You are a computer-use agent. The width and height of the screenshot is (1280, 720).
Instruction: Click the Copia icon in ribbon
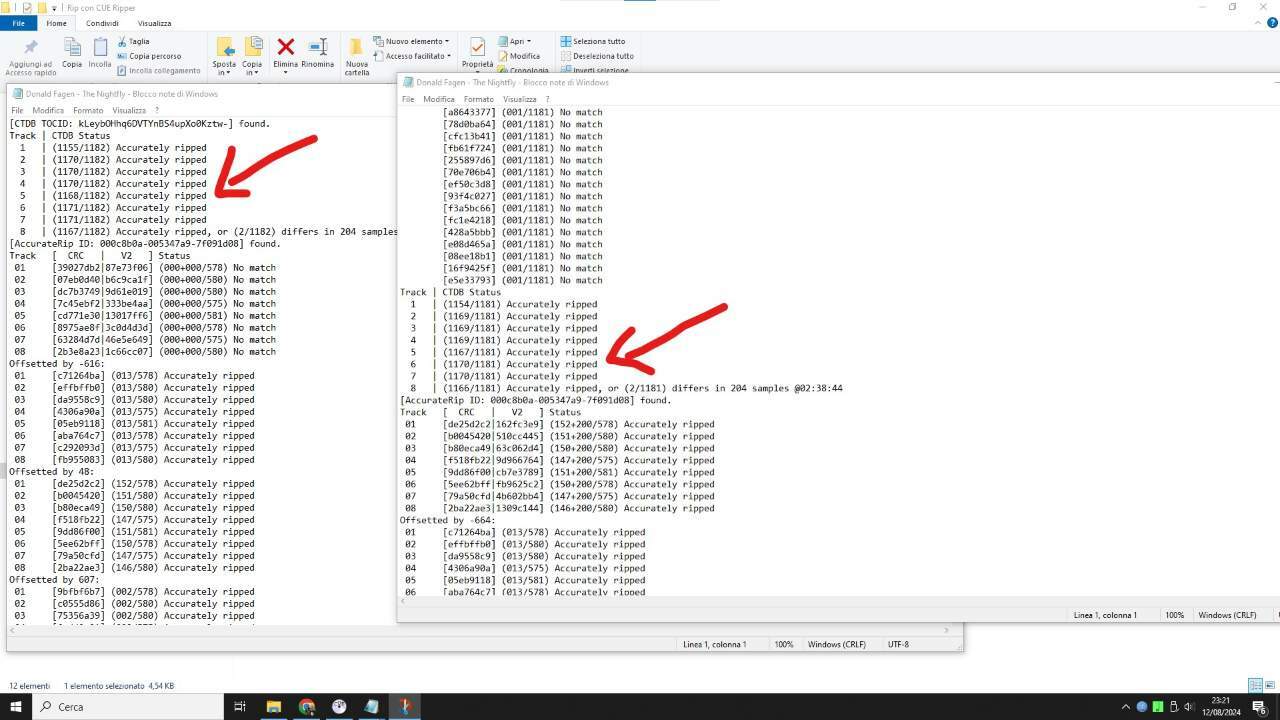pos(72,47)
